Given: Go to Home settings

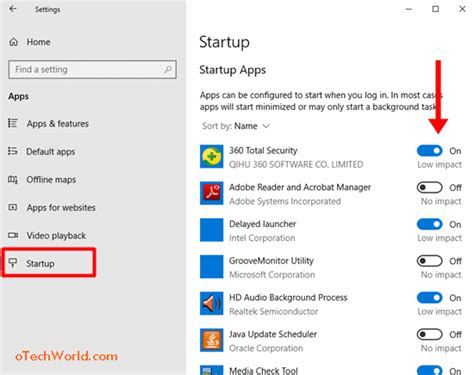Looking at the screenshot, I should (38, 42).
